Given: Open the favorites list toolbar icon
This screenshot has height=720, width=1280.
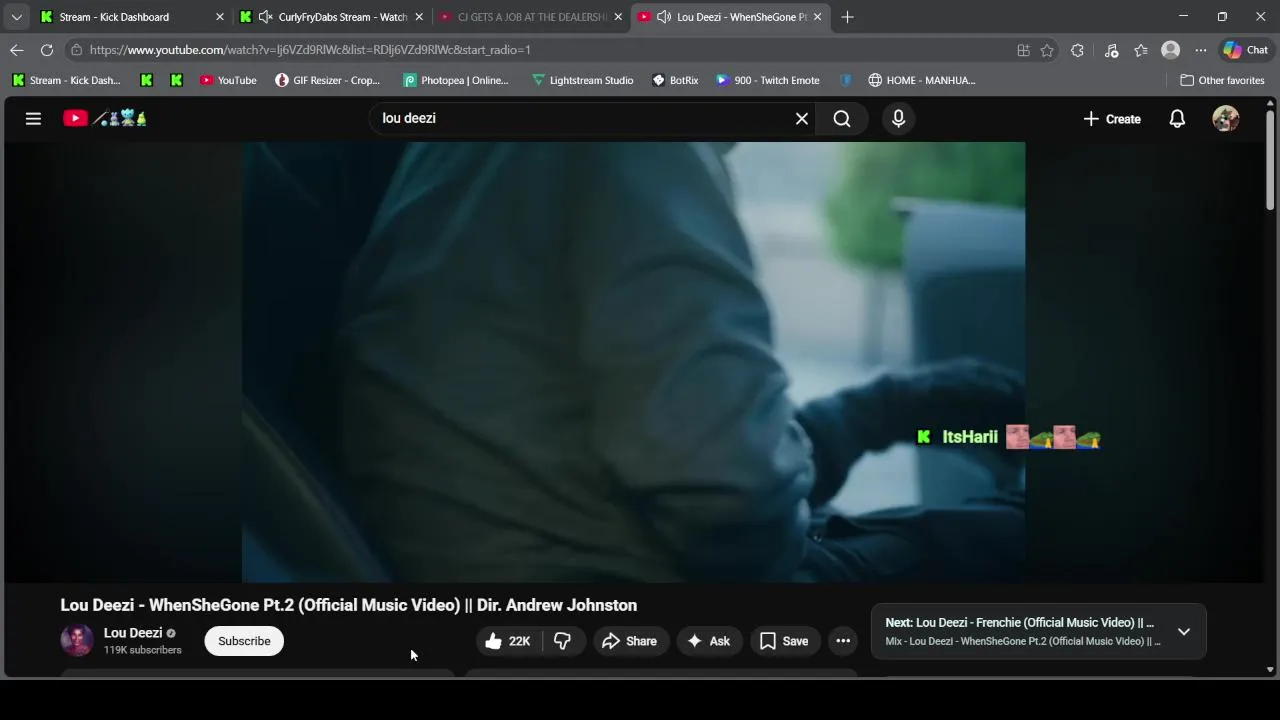Looking at the screenshot, I should coord(1141,50).
